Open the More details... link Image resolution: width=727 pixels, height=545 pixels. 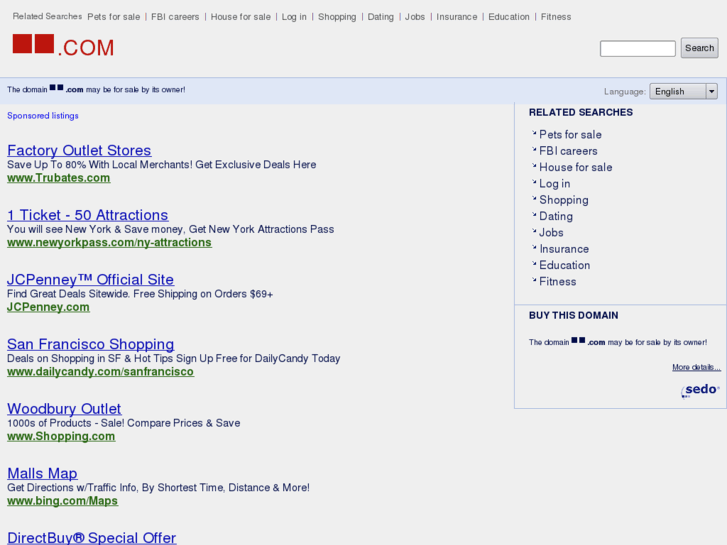pyautogui.click(x=696, y=367)
